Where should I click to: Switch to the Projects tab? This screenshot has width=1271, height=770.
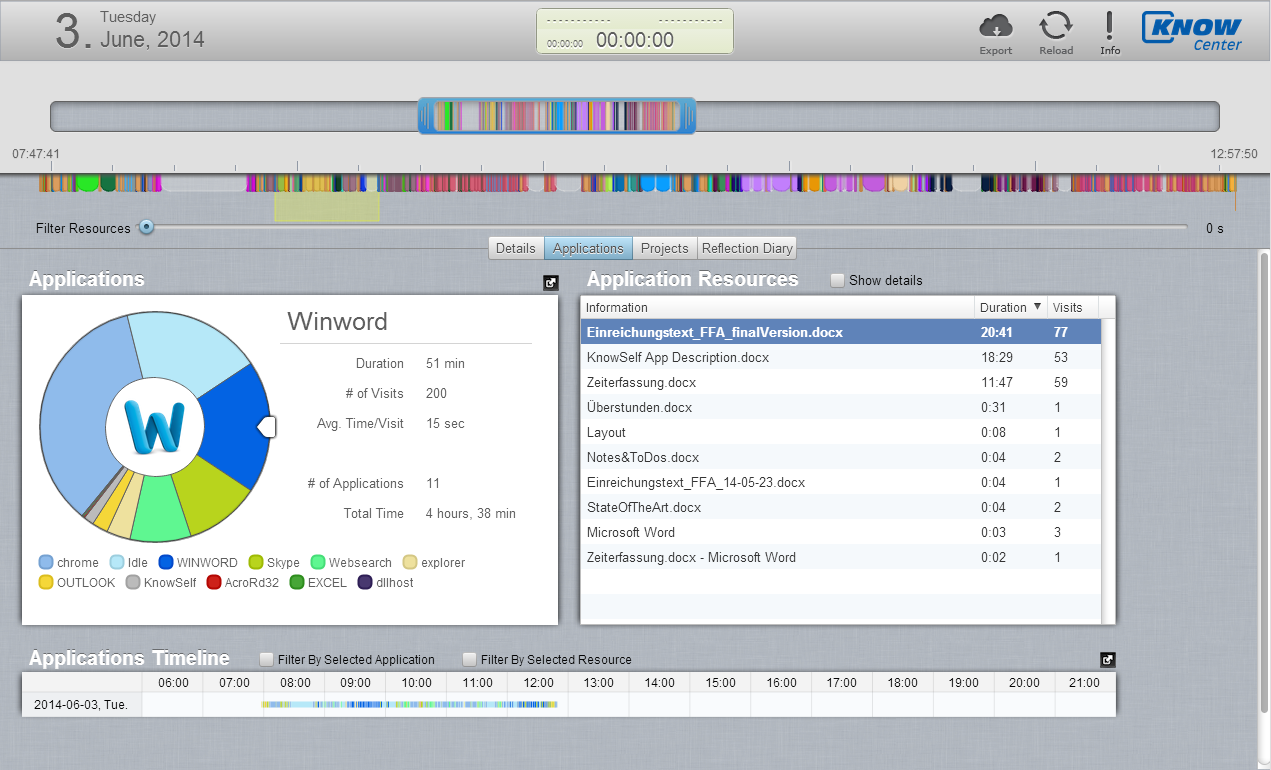665,248
